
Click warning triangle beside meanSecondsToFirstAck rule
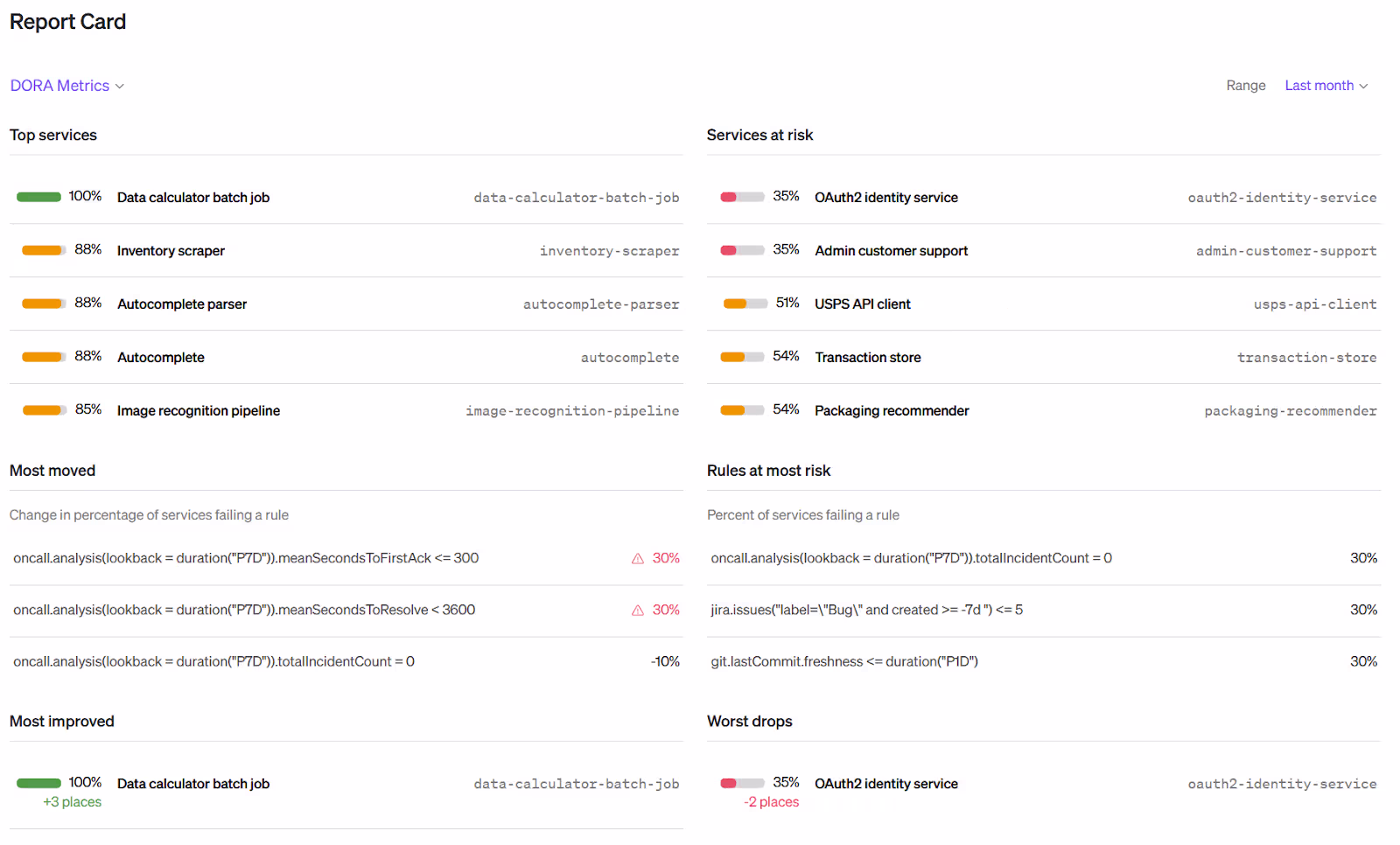638,559
